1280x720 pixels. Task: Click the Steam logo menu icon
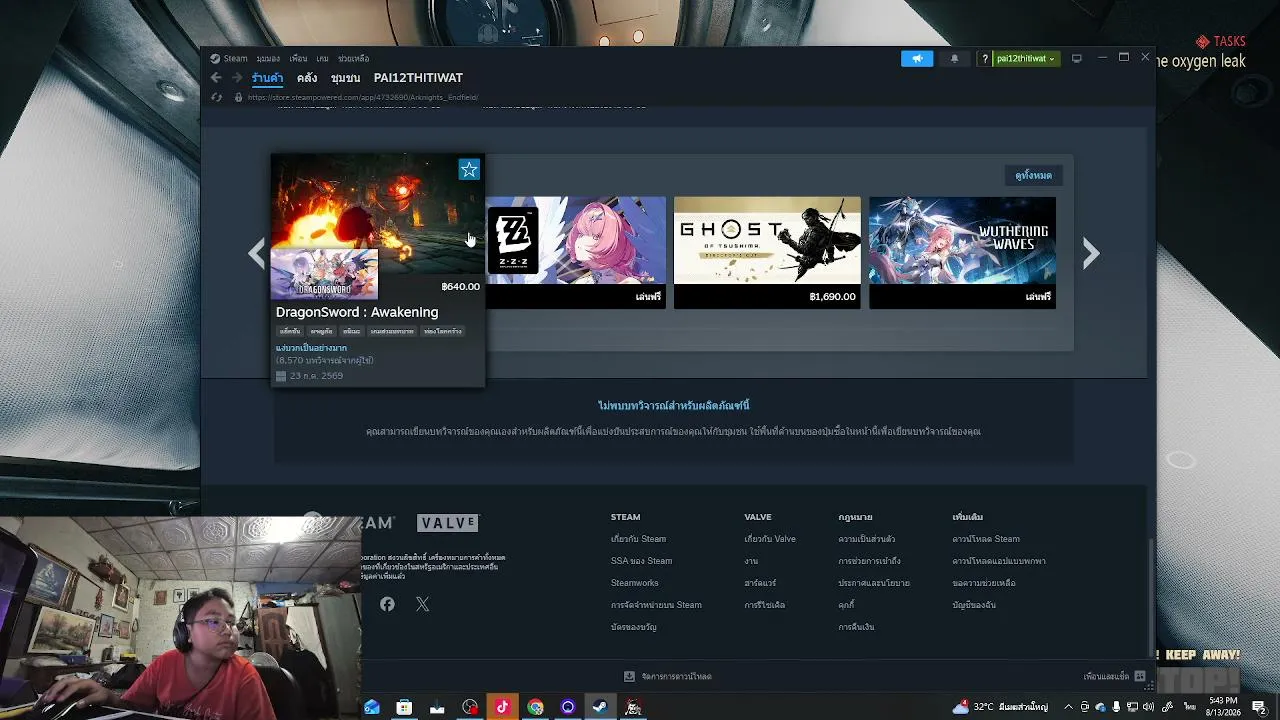tap(215, 58)
